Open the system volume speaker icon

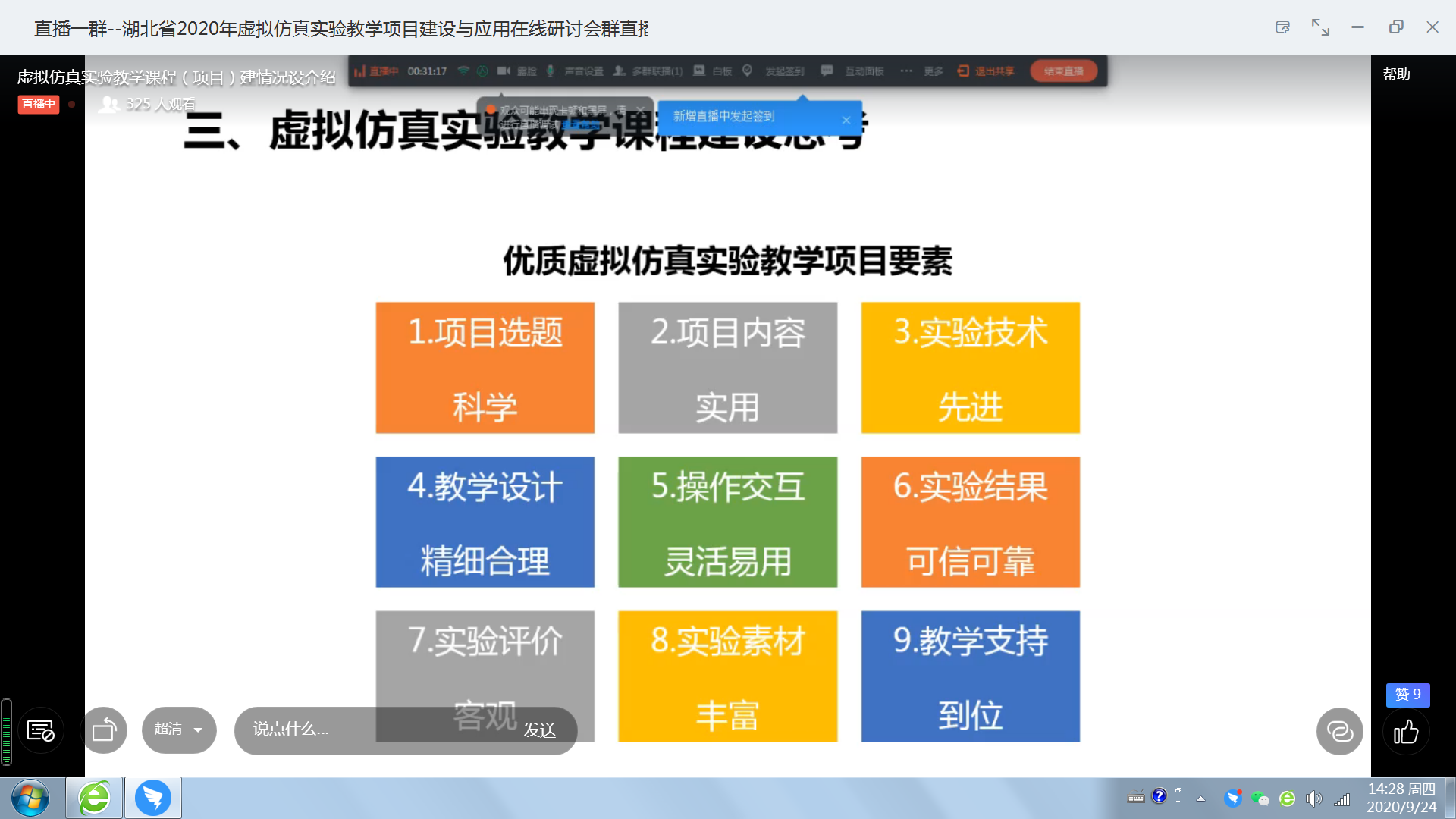(1313, 799)
